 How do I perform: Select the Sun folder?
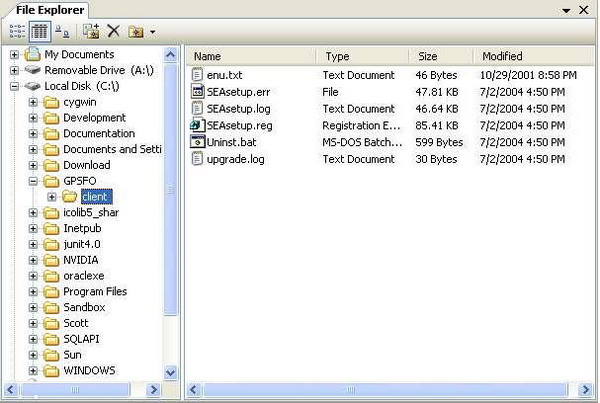[x=72, y=355]
